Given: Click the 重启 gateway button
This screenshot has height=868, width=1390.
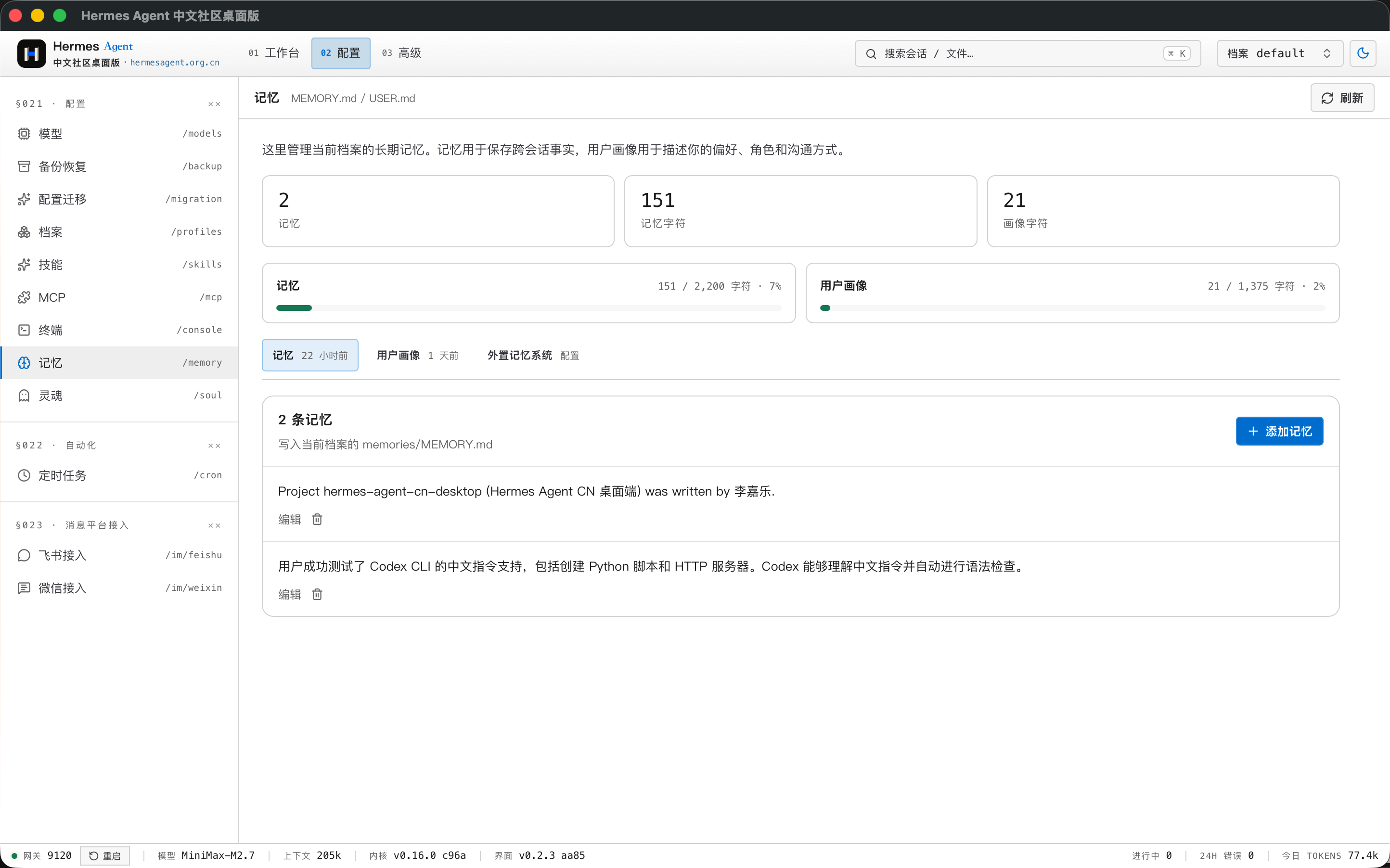Looking at the screenshot, I should click(105, 856).
